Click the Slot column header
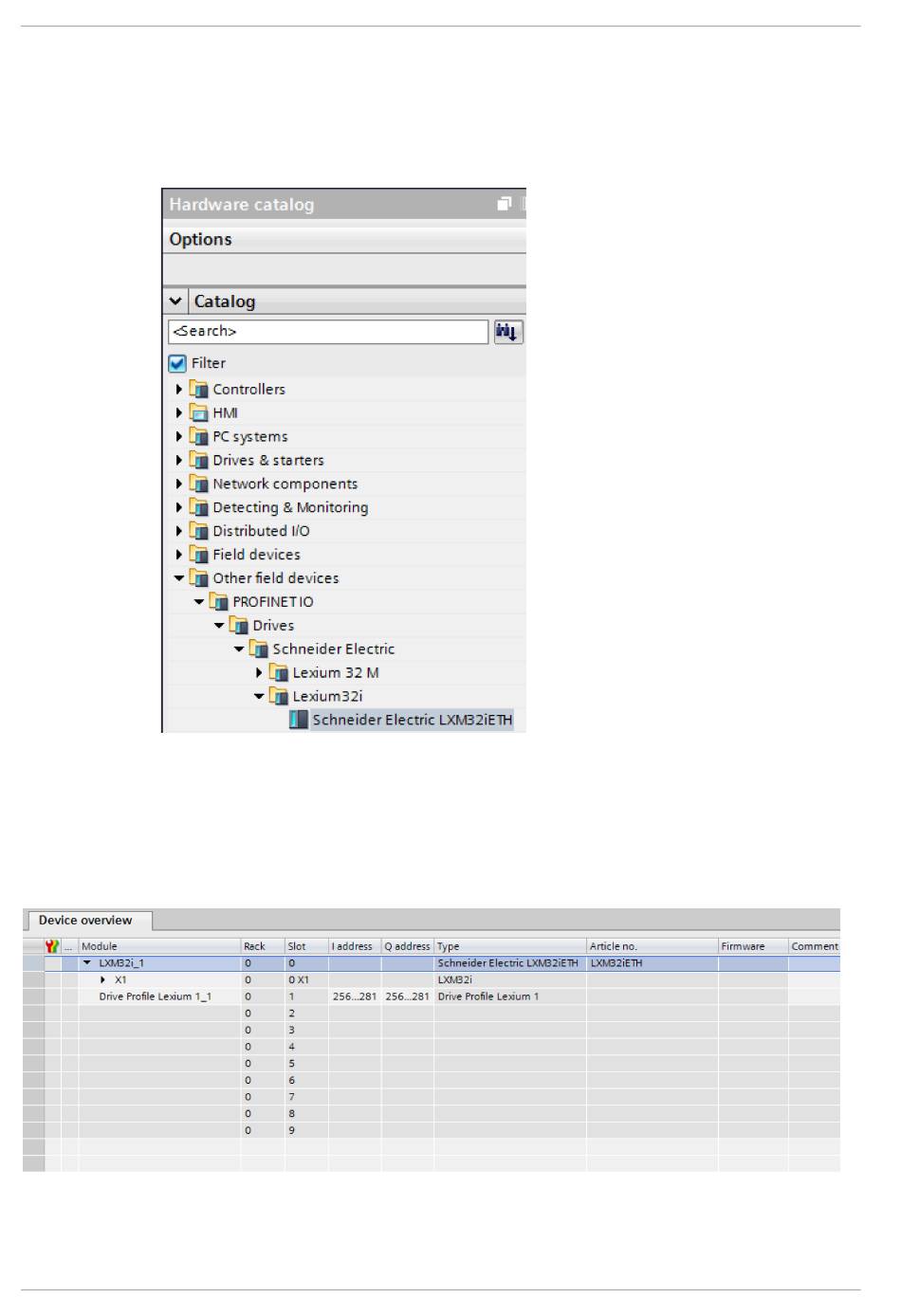 tap(306, 946)
